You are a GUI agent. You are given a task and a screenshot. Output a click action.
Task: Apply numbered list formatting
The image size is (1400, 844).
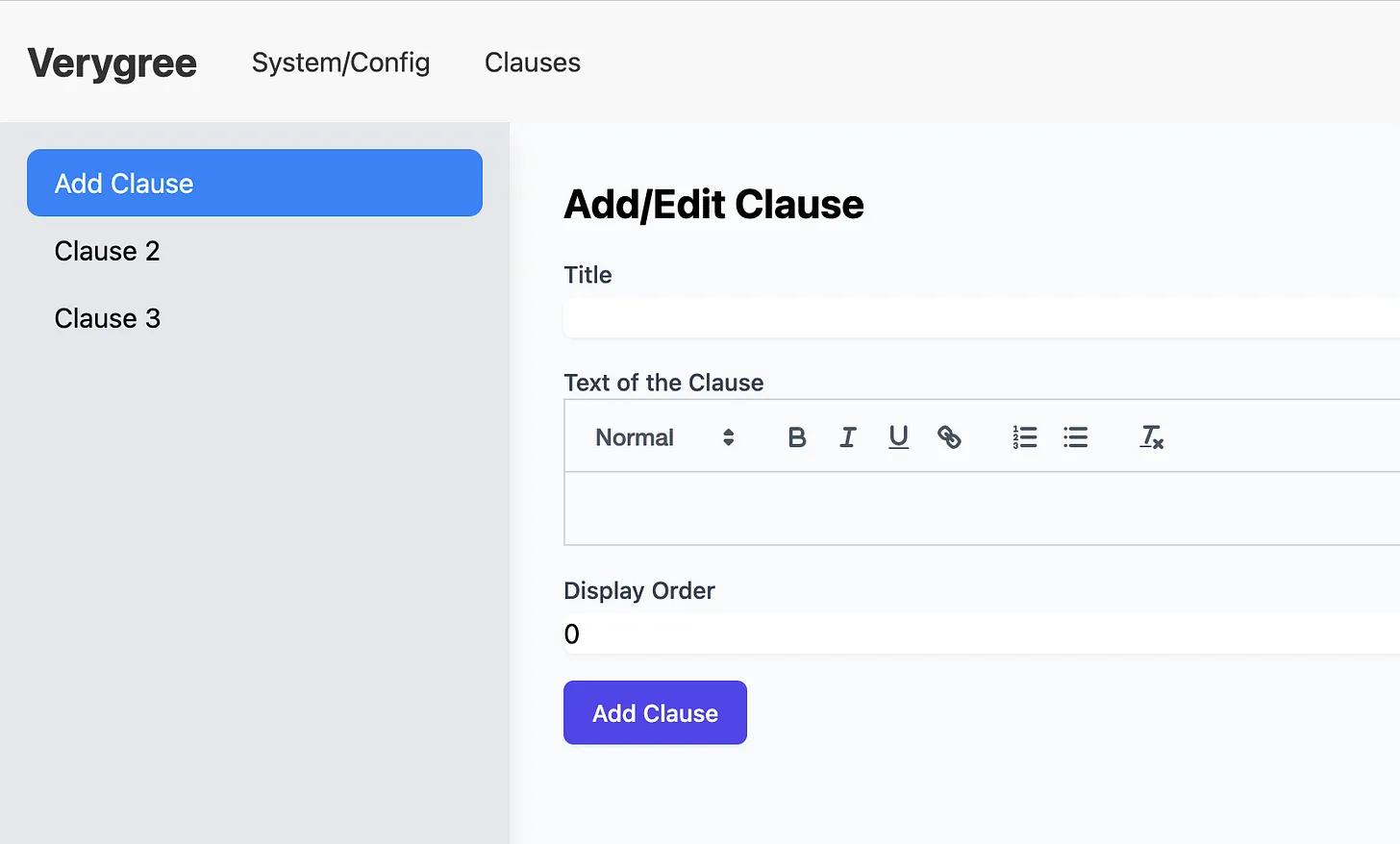click(1025, 437)
